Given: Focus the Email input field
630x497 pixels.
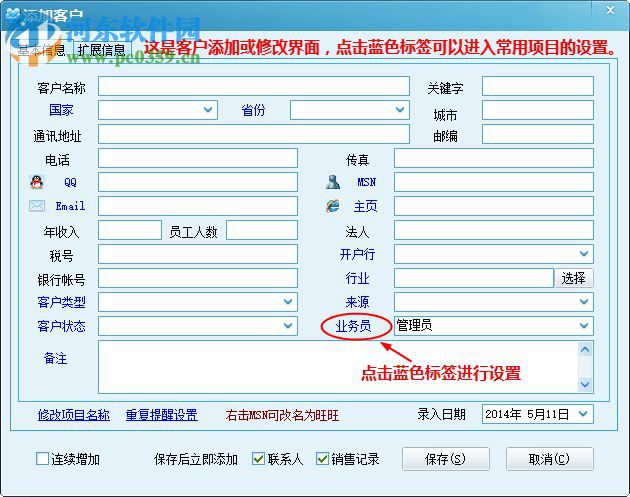Looking at the screenshot, I should (198, 206).
